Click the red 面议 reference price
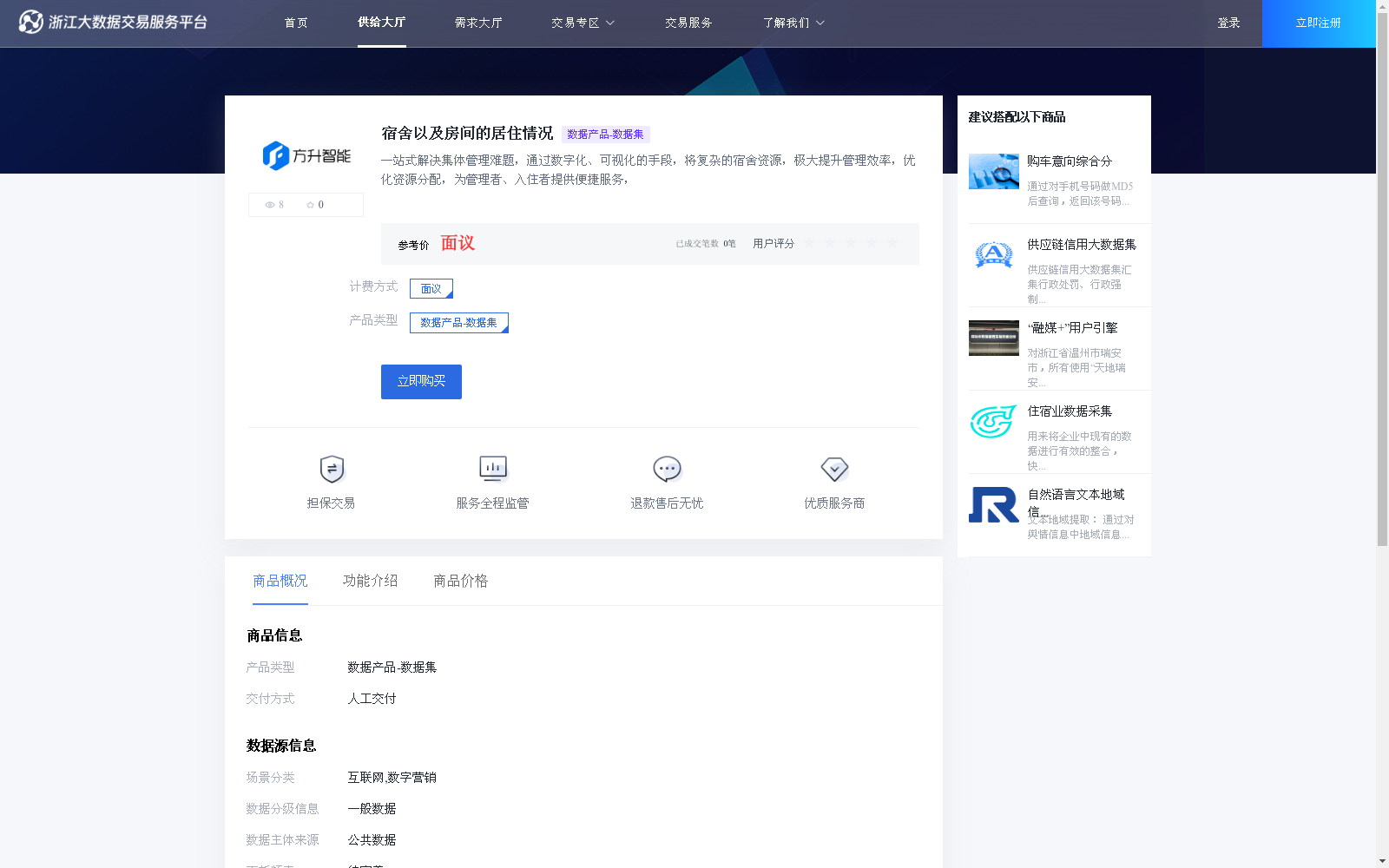 click(x=458, y=243)
